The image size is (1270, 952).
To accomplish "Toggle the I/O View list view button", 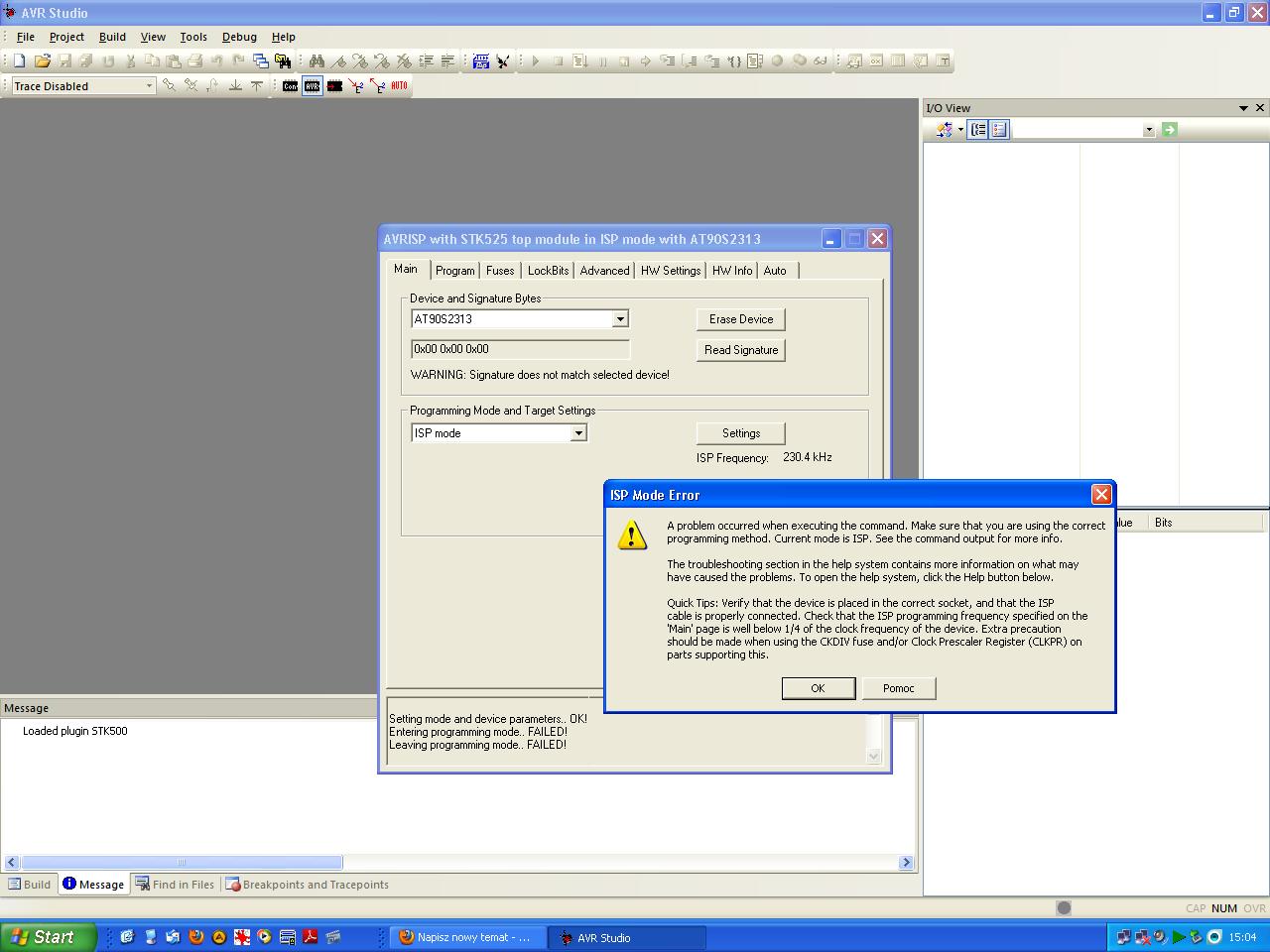I will tap(999, 130).
